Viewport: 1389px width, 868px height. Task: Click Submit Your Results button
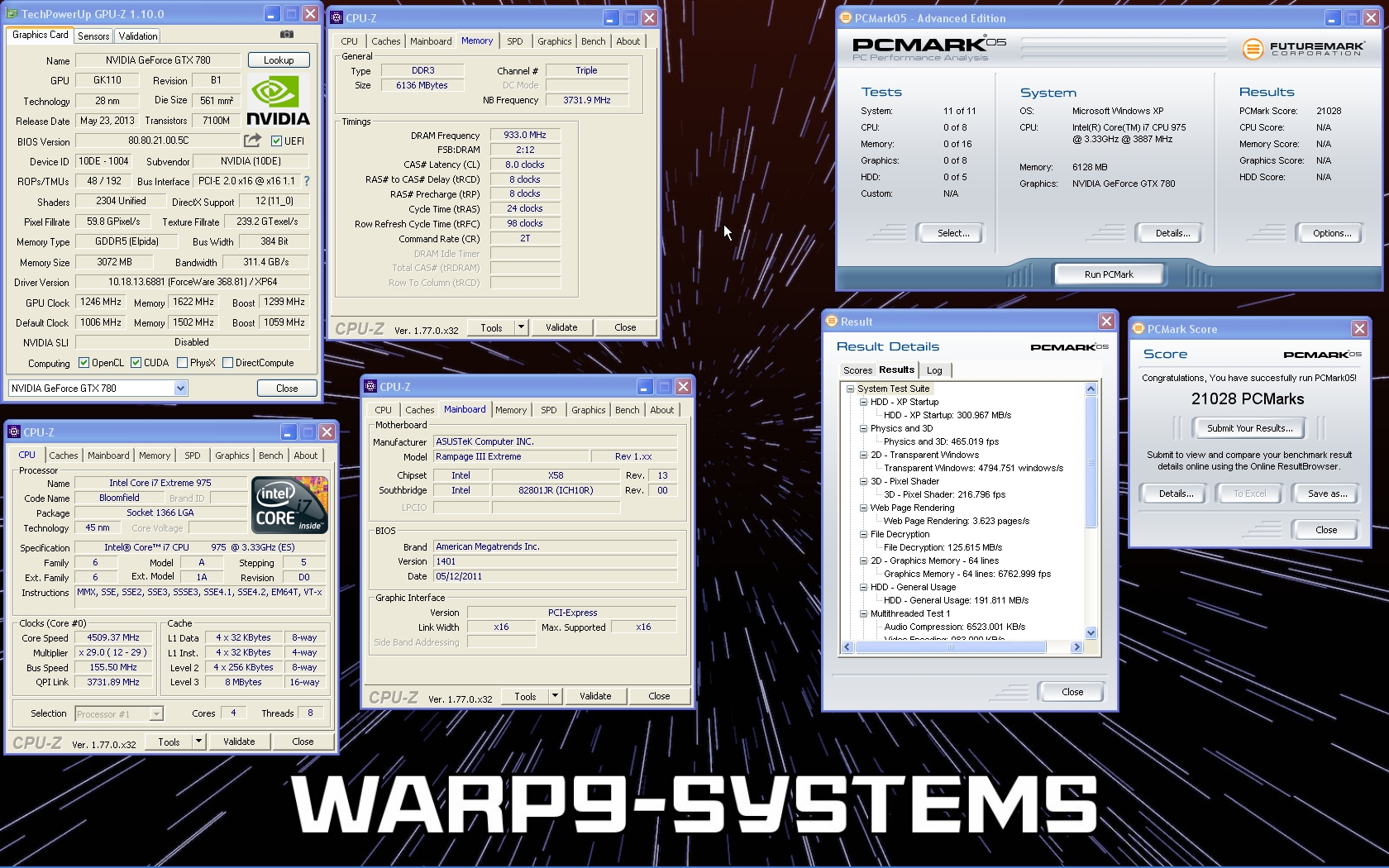pos(1249,428)
